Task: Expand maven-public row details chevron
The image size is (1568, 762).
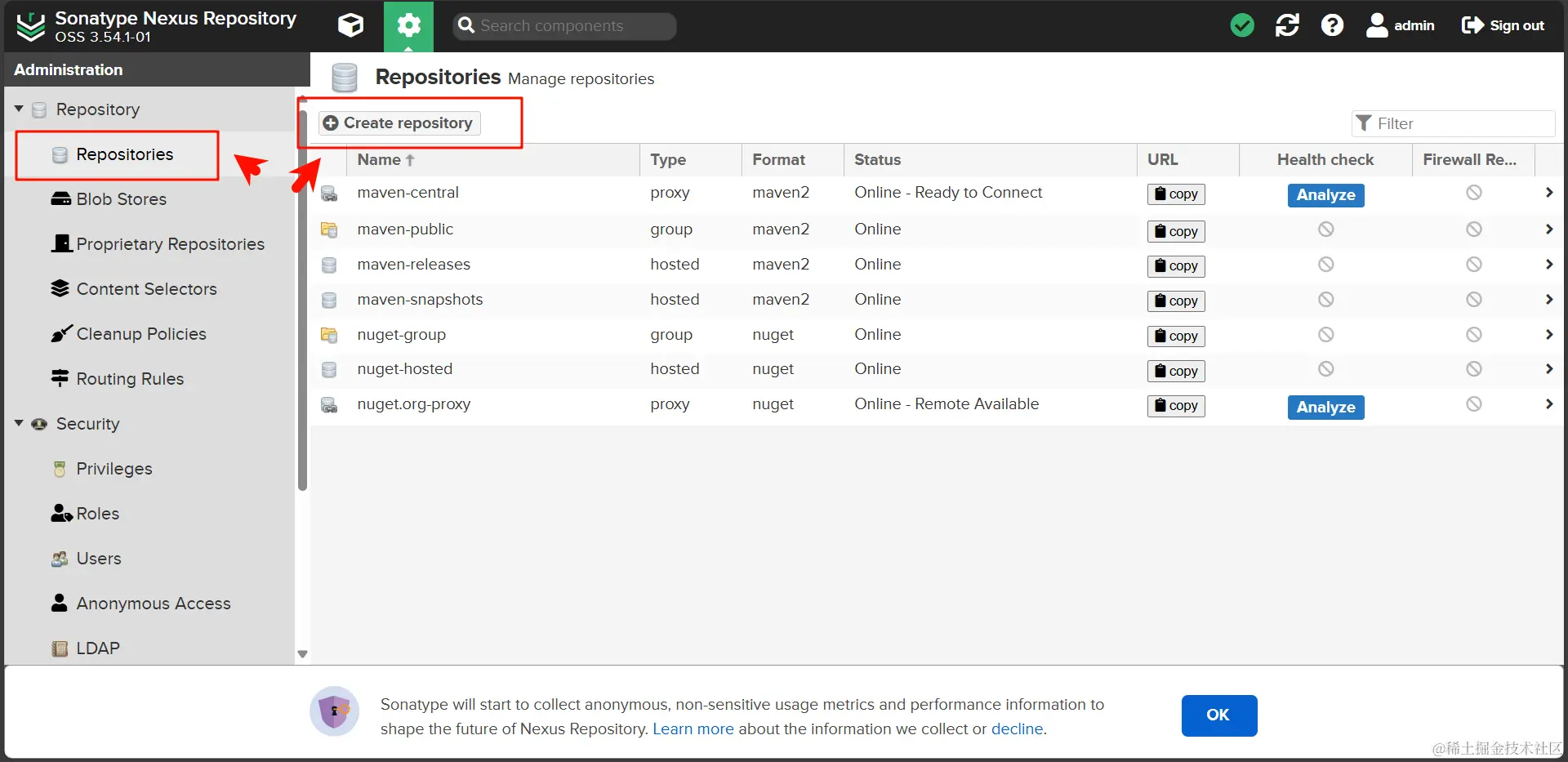Action: [x=1548, y=229]
